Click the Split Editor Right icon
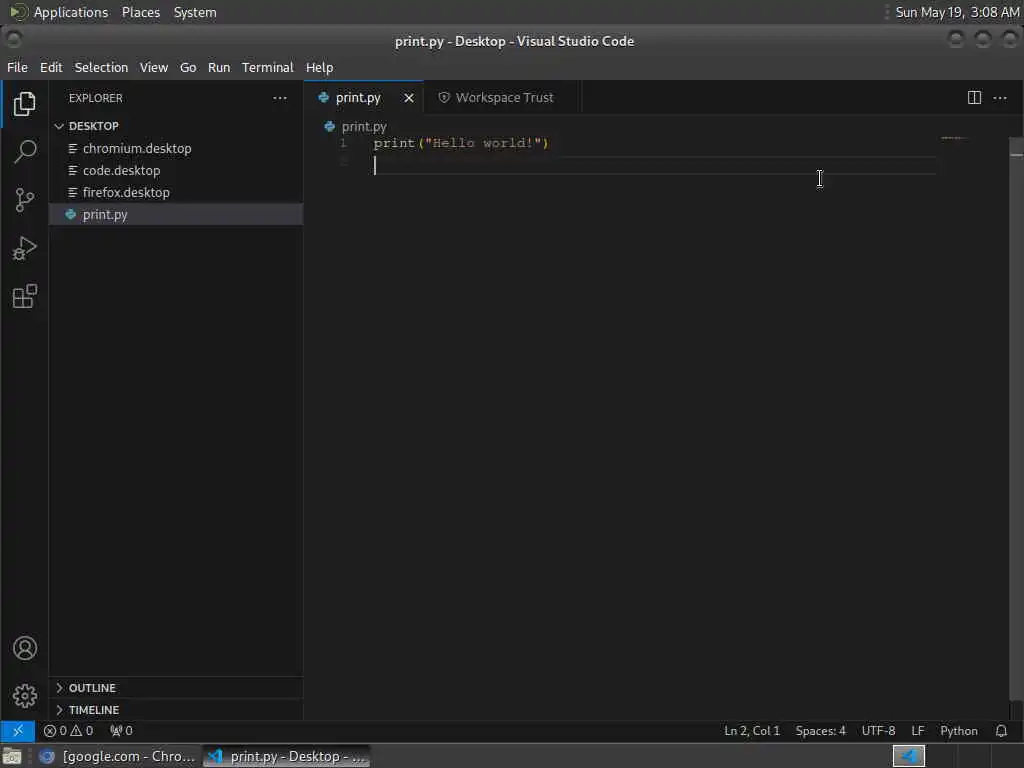This screenshot has height=768, width=1024. tap(974, 98)
